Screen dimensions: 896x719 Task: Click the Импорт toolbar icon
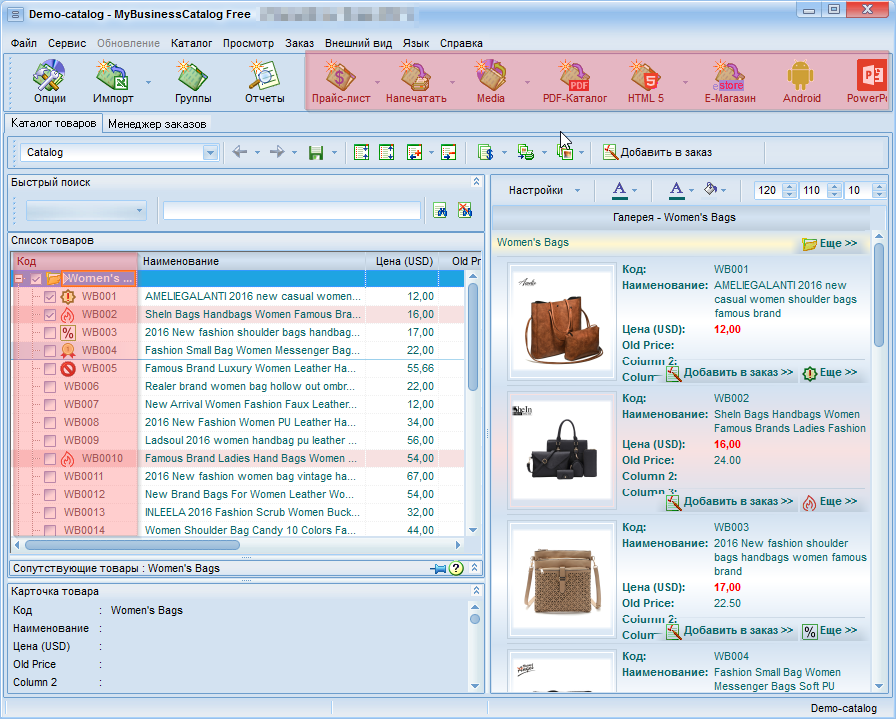(x=113, y=82)
